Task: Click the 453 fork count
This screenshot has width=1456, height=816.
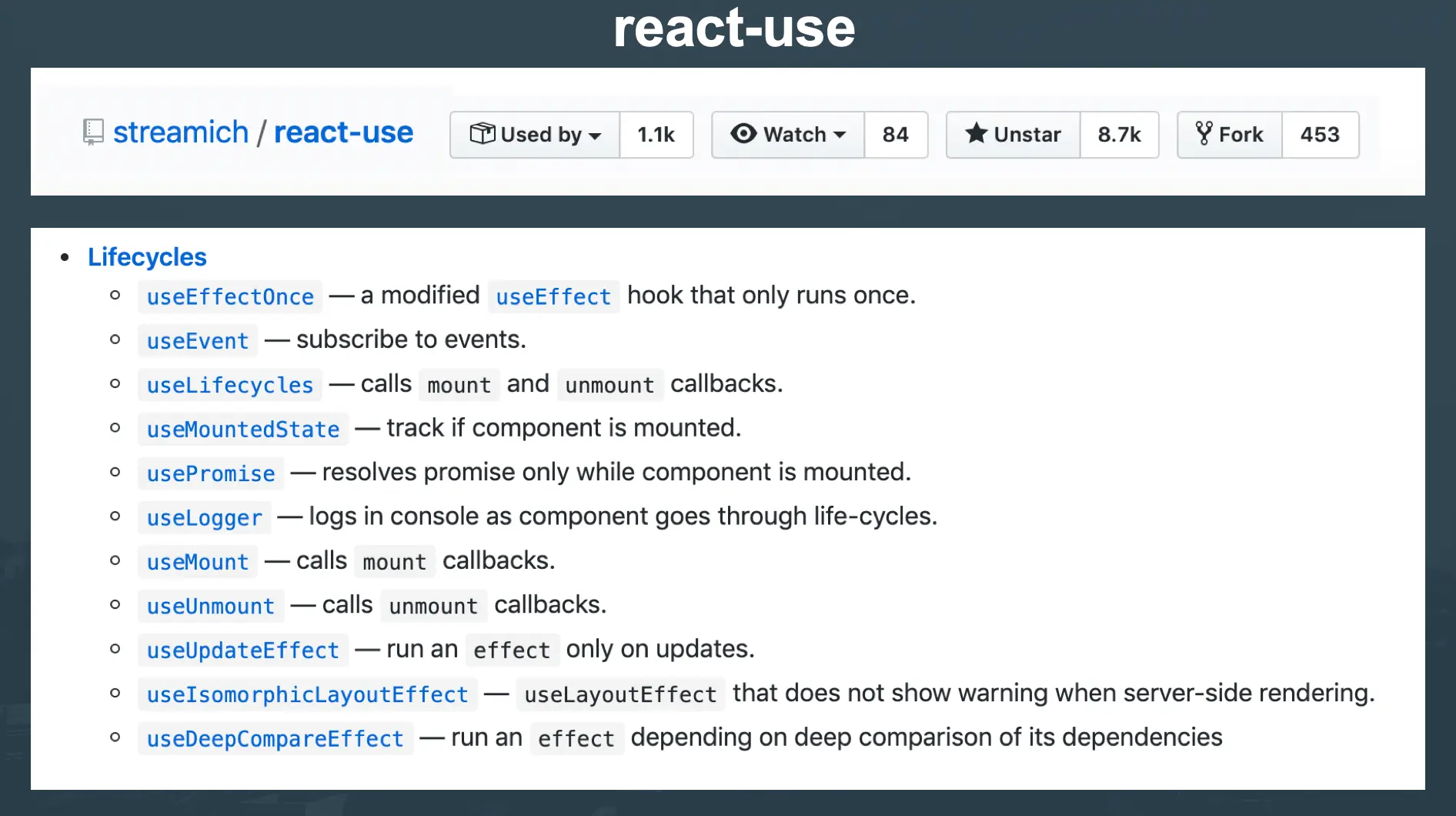Action: (1321, 134)
